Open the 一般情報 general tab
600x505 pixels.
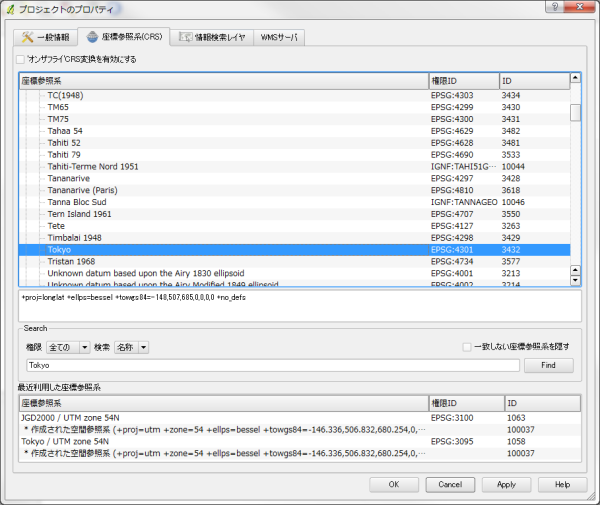pos(46,37)
